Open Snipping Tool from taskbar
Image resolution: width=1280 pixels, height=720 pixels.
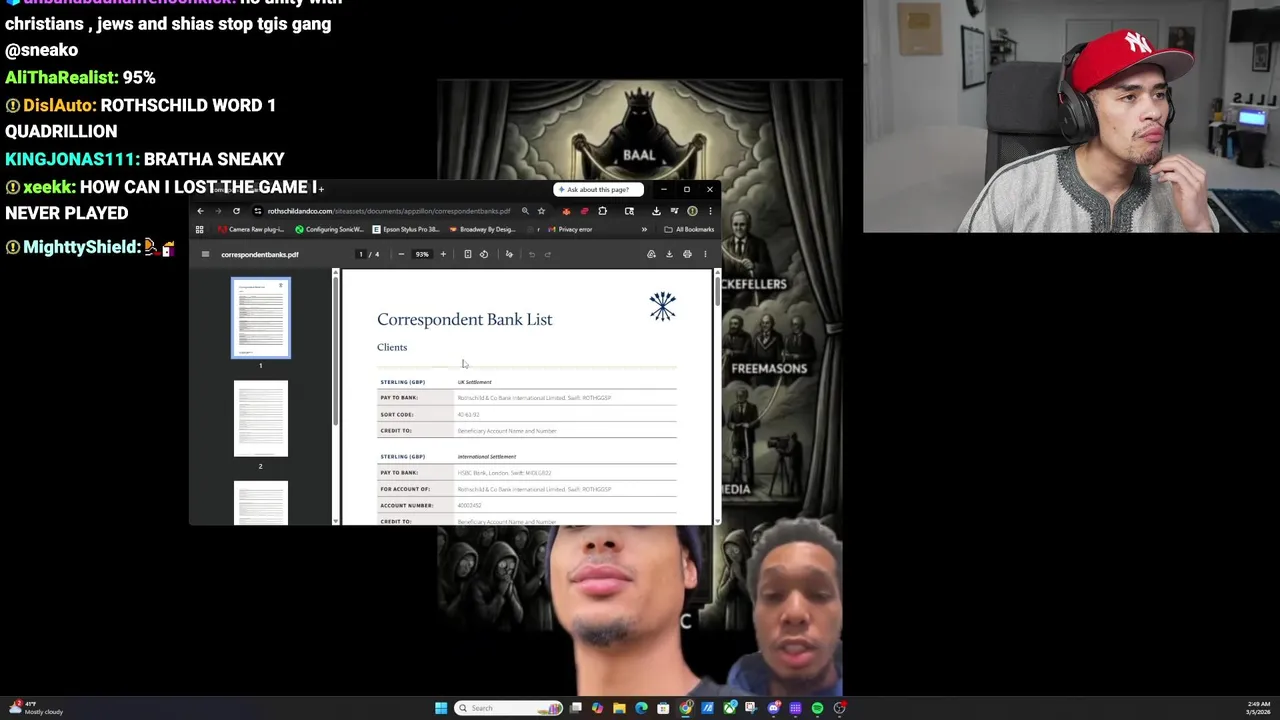point(751,708)
